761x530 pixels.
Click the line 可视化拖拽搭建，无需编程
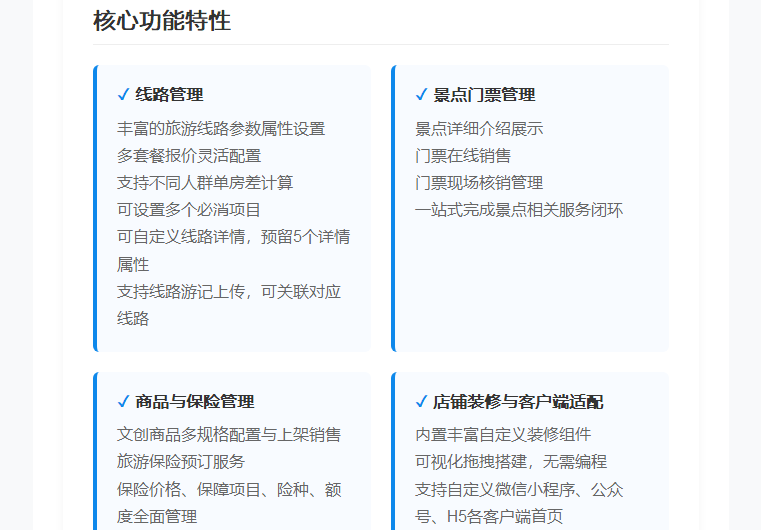[511, 462]
